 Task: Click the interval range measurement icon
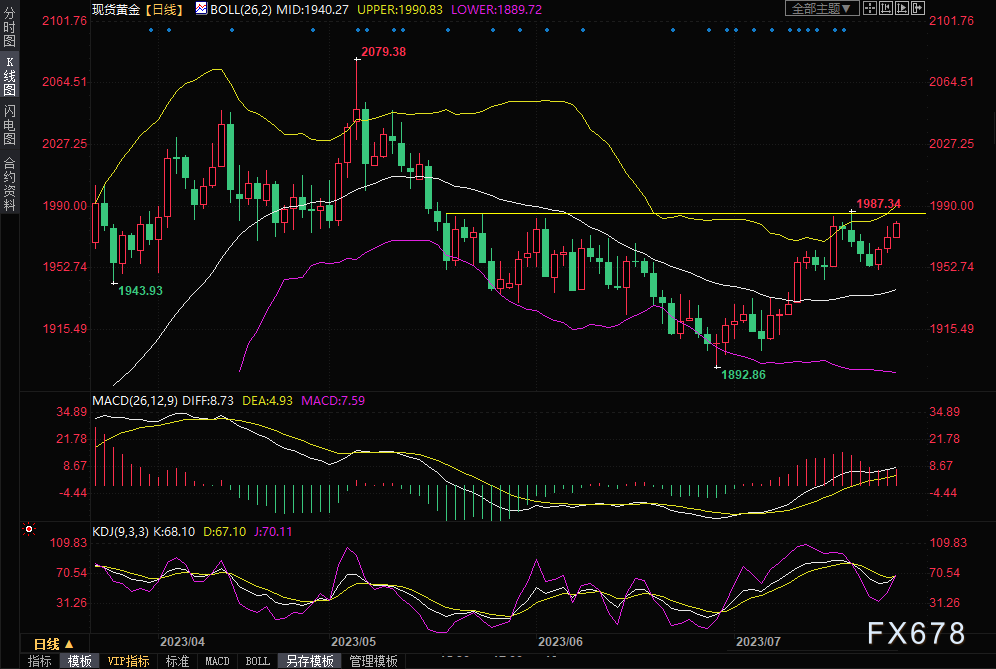pyautogui.click(x=886, y=8)
